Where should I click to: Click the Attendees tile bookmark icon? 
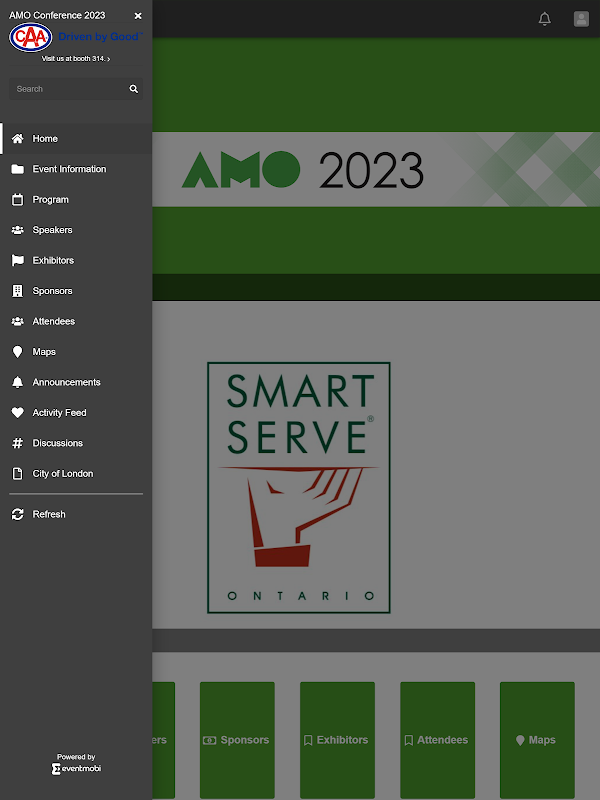(409, 740)
